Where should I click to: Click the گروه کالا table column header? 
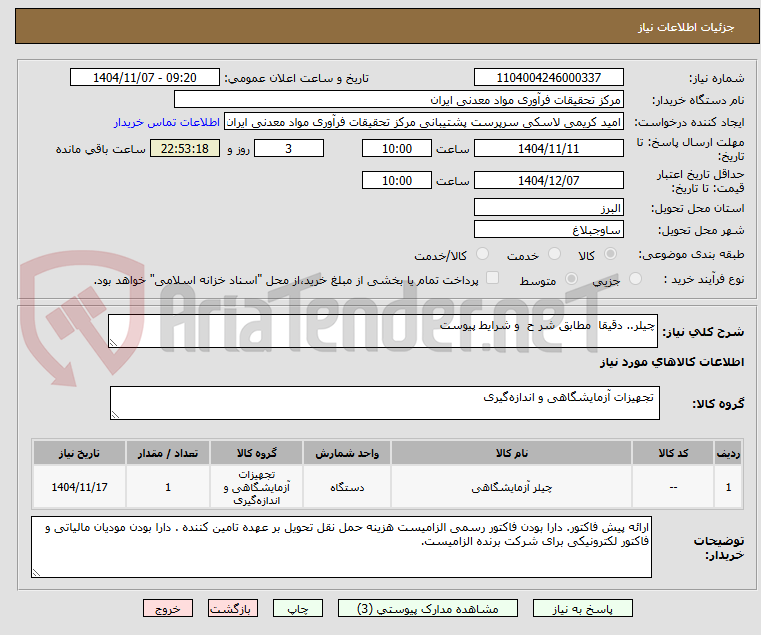256,453
